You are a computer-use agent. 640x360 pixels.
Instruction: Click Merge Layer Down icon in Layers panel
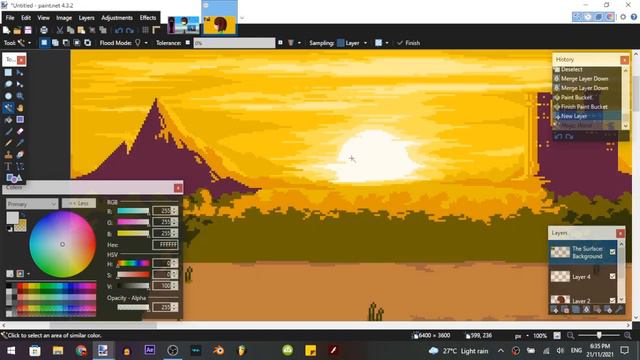(587, 310)
